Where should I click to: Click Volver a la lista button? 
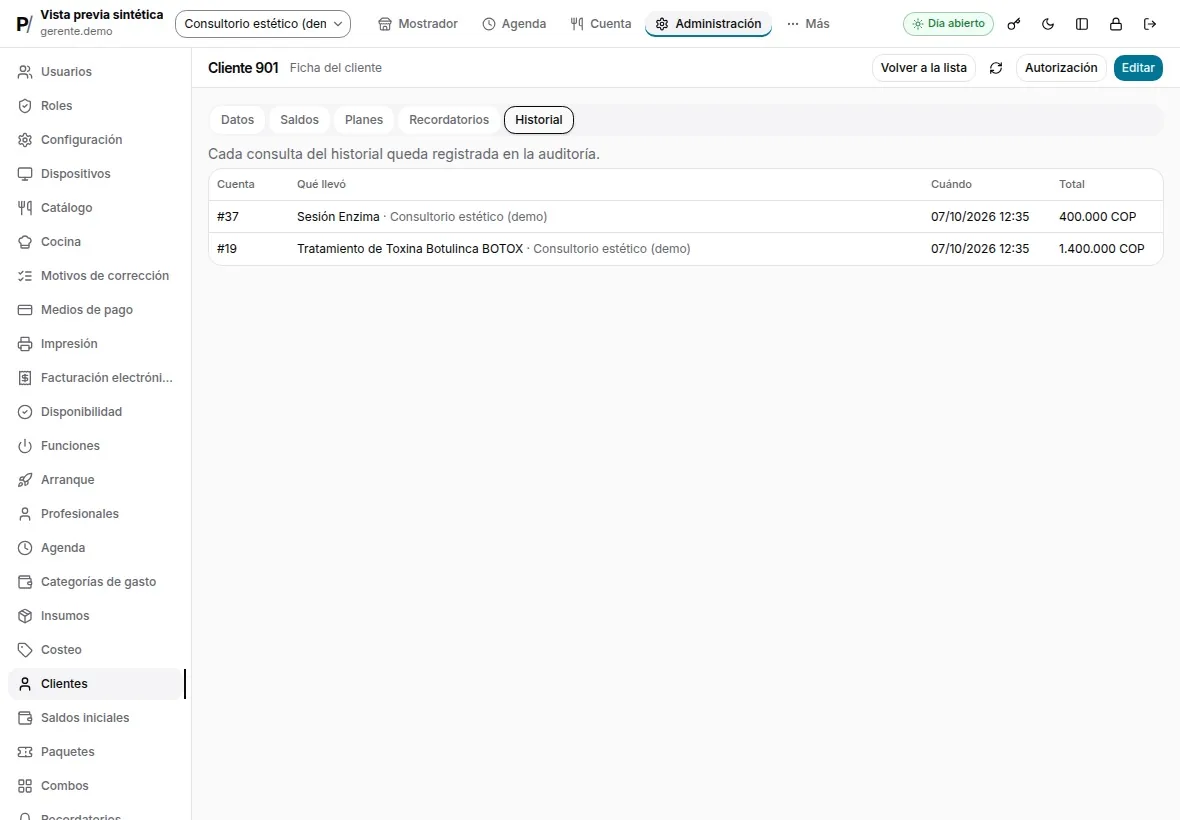(923, 68)
